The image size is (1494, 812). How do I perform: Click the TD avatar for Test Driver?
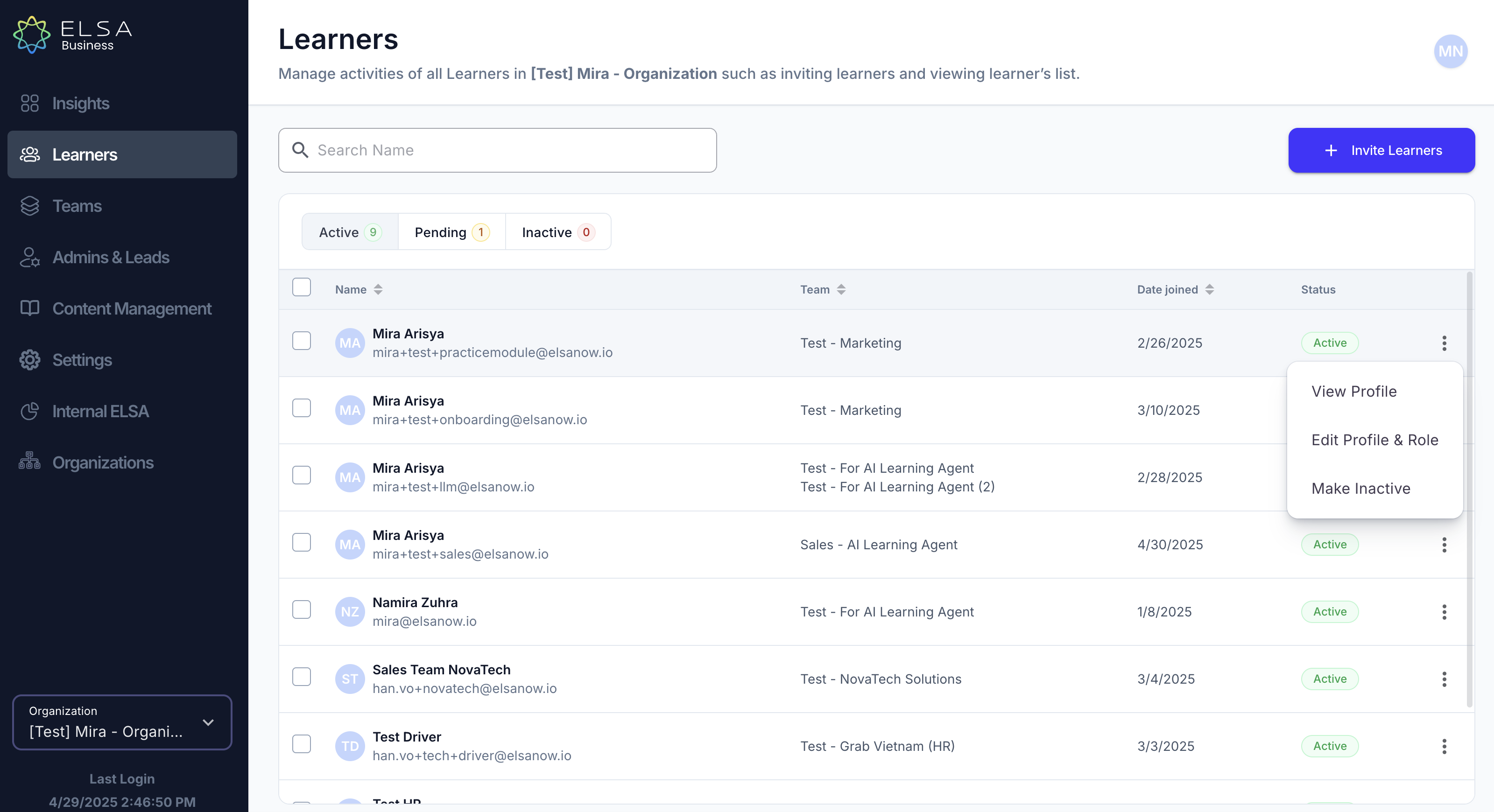click(x=350, y=747)
